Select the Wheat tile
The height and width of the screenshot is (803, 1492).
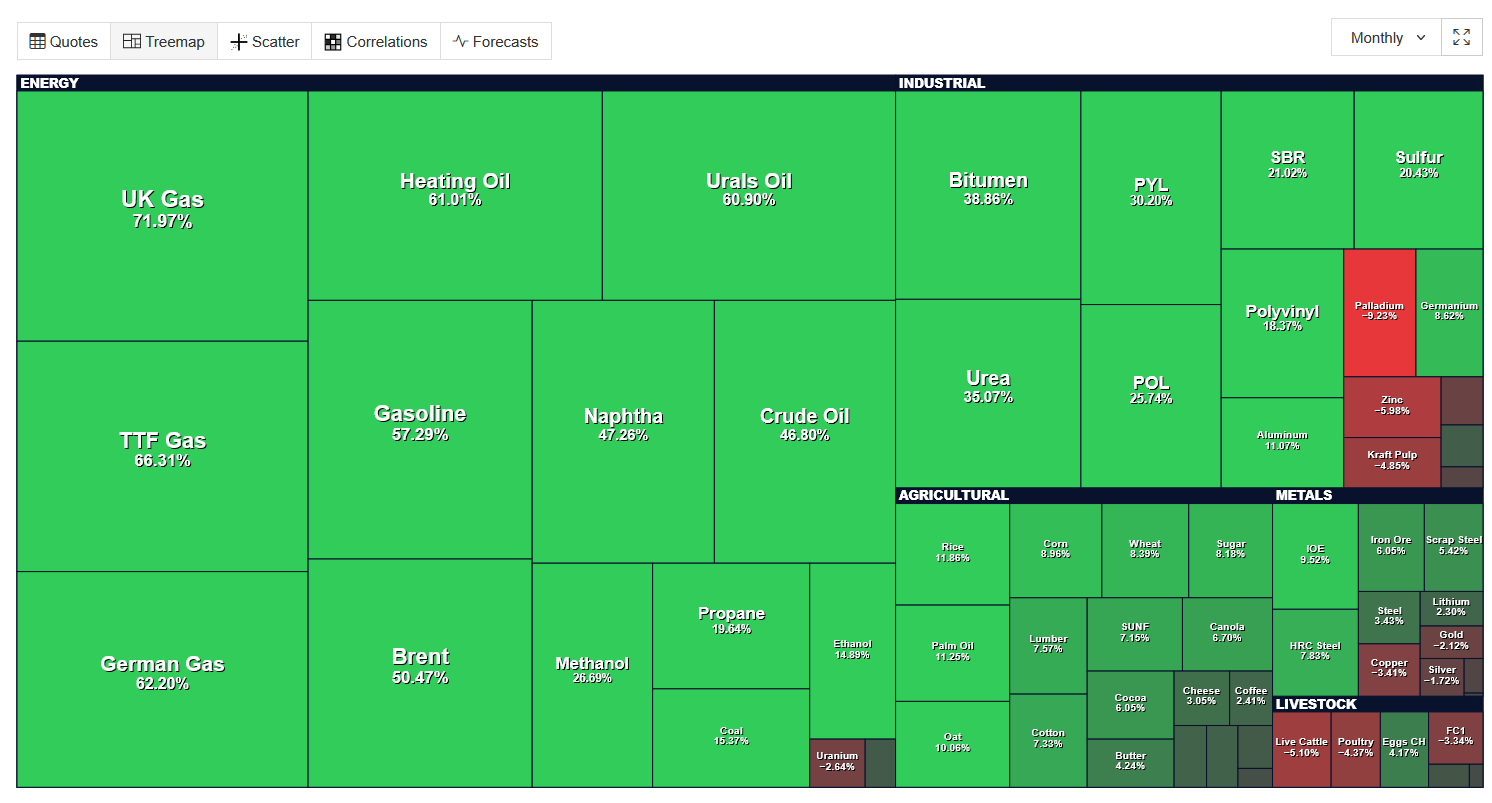(x=1145, y=551)
